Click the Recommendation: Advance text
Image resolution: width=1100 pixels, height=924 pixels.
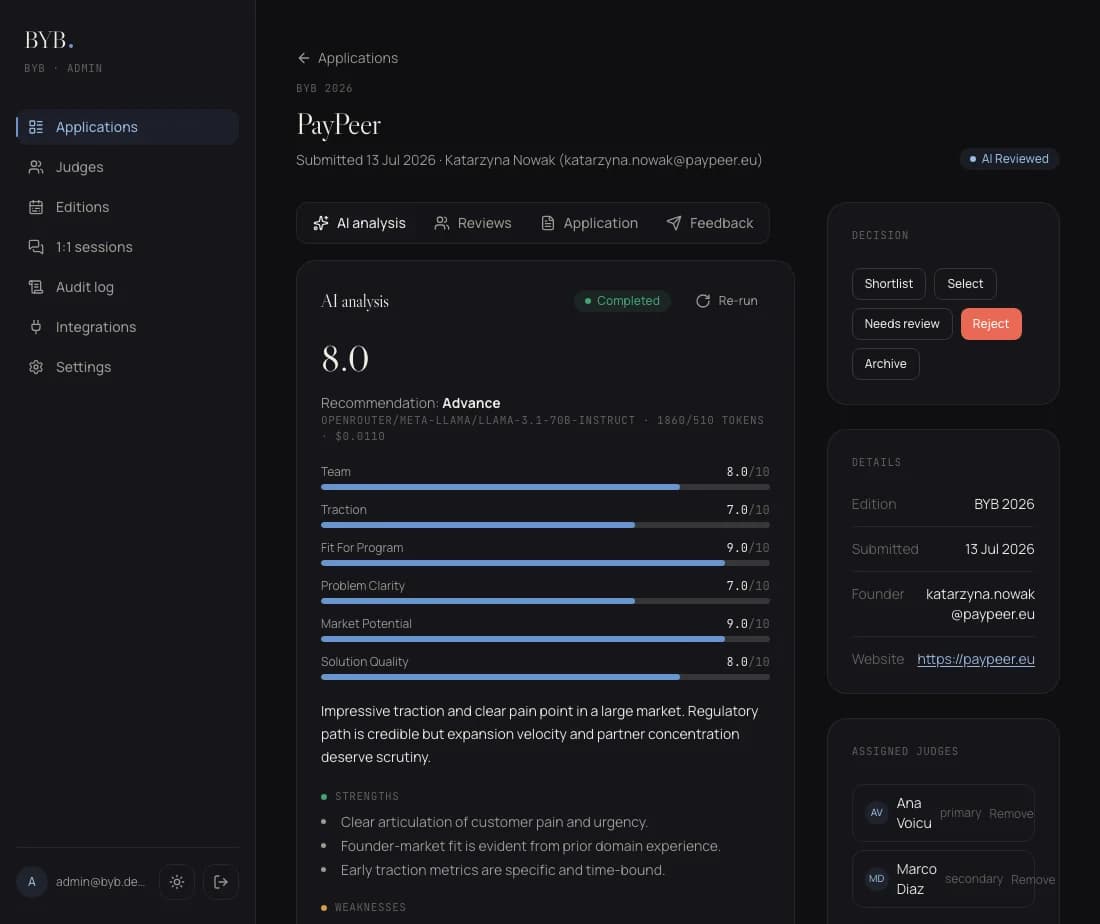(x=410, y=403)
